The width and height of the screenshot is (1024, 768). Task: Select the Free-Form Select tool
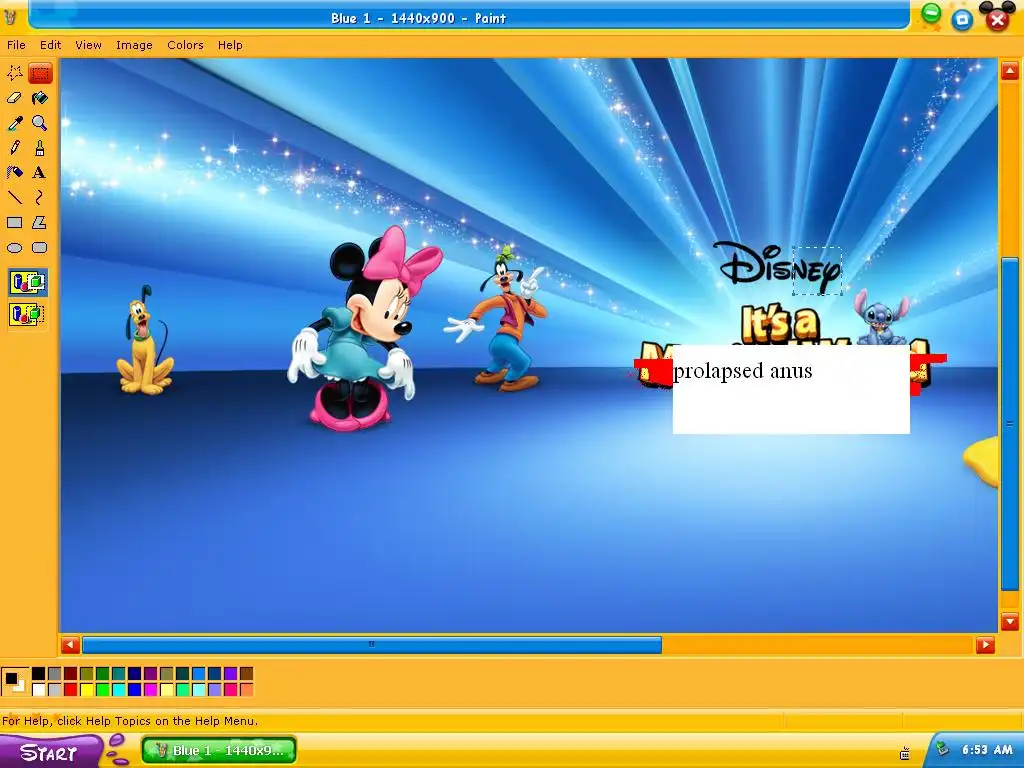pyautogui.click(x=14, y=73)
